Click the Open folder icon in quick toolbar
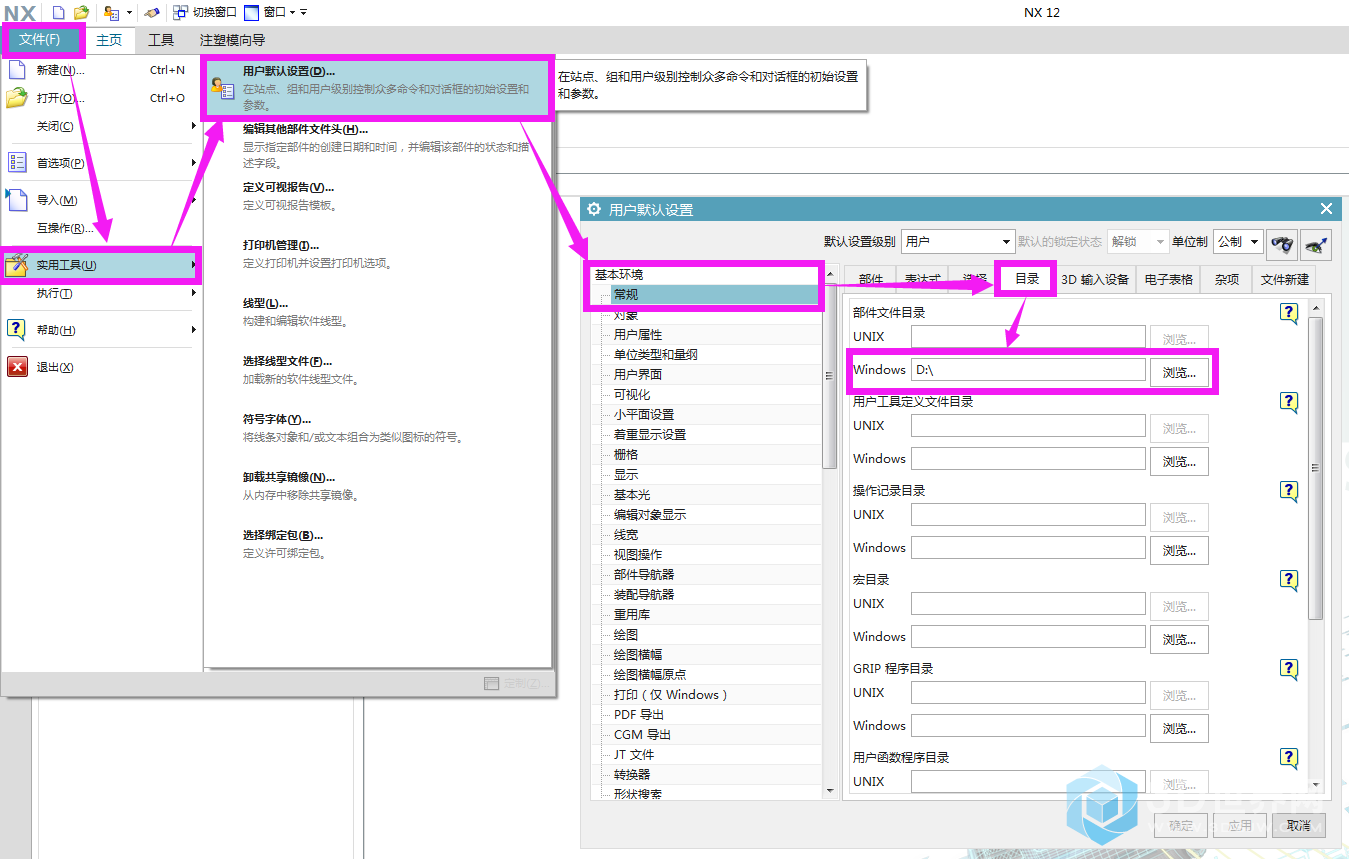This screenshot has width=1349, height=859. pos(82,12)
